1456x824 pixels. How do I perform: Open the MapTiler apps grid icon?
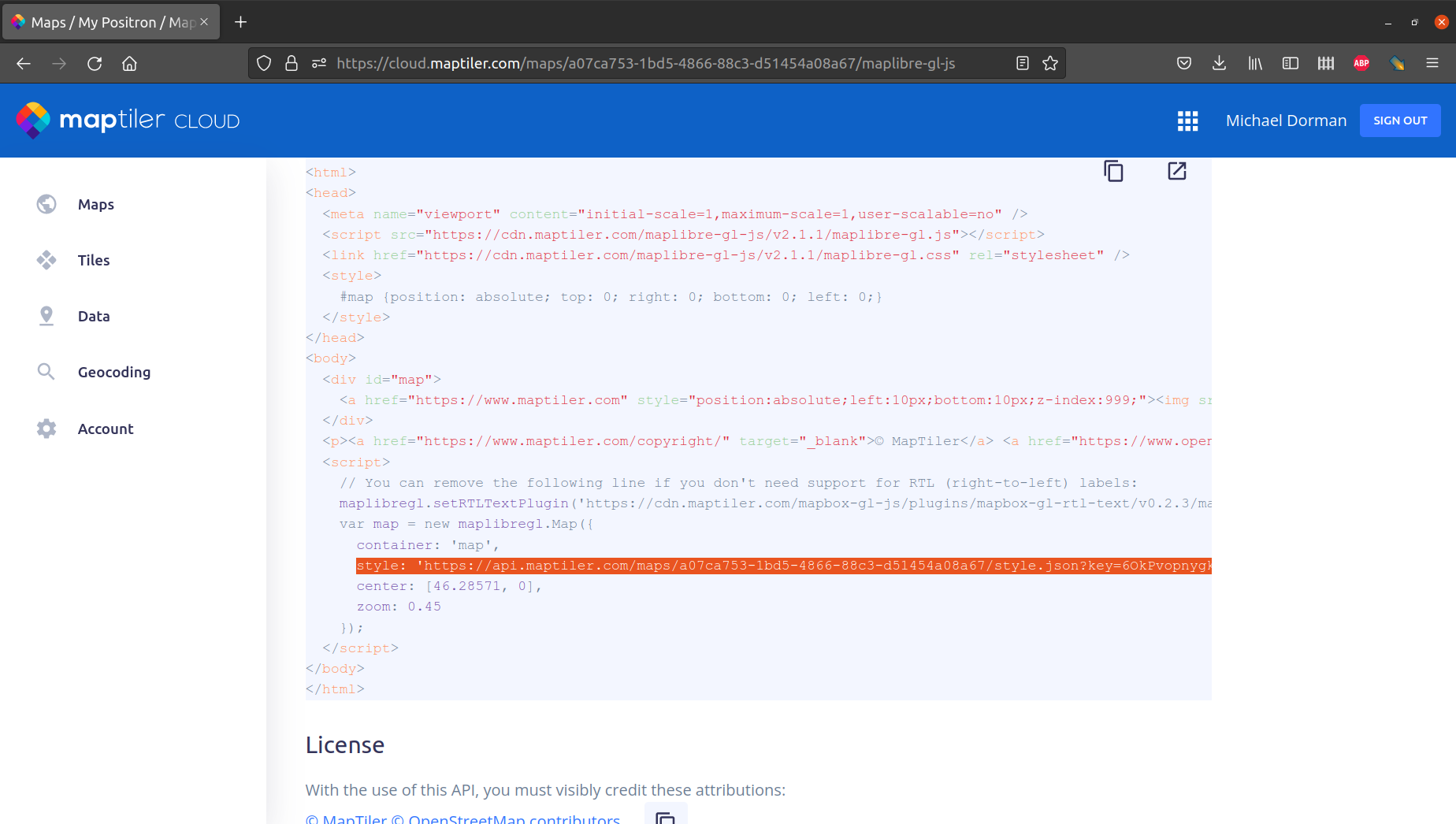click(x=1187, y=121)
